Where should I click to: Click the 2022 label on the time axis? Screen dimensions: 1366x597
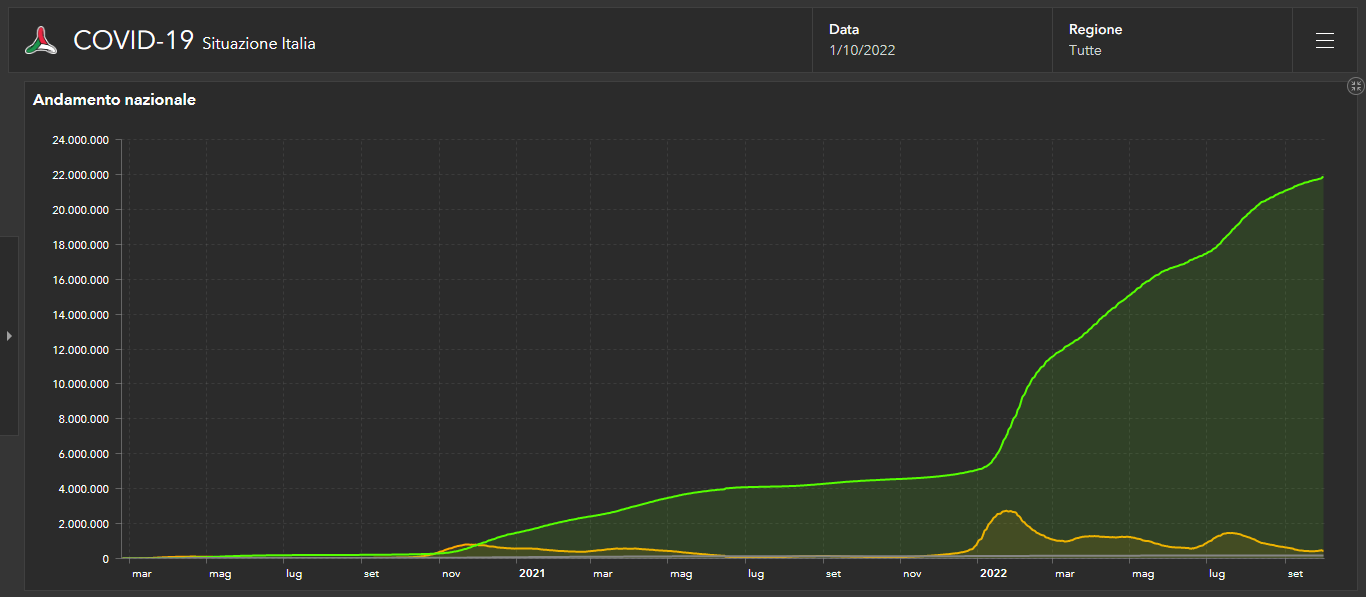pos(993,574)
